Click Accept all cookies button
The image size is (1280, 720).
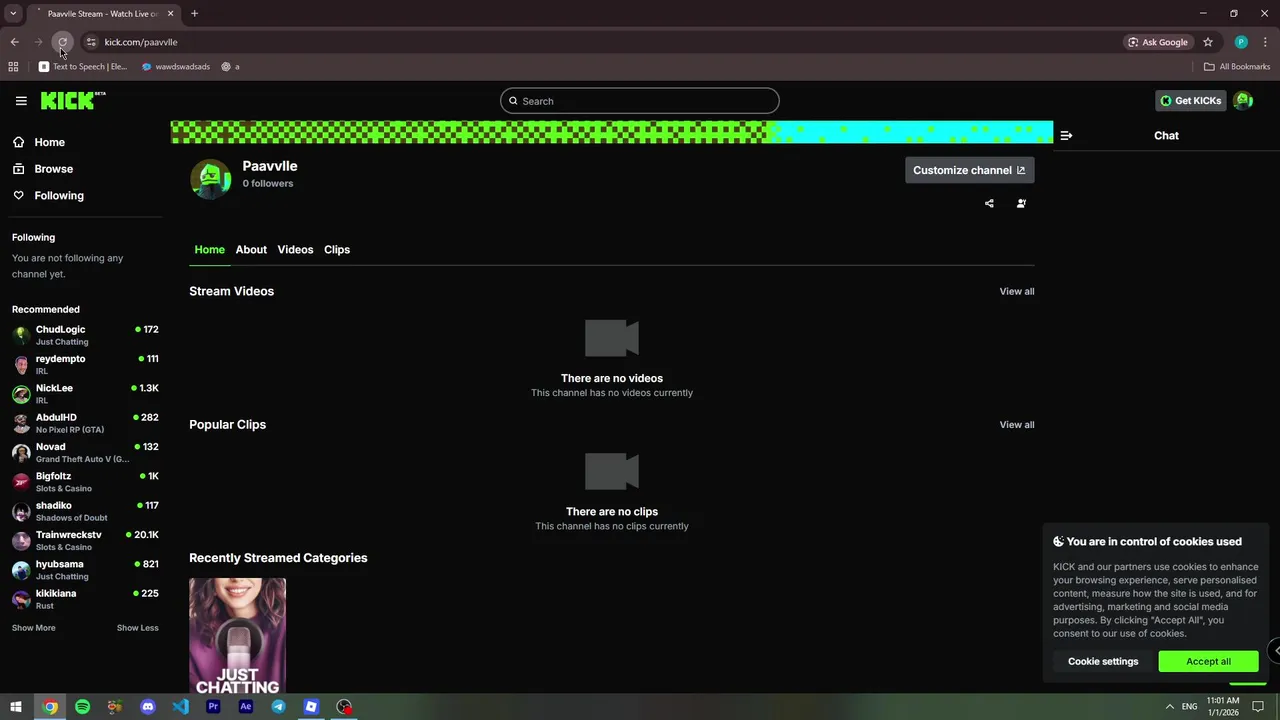[x=1208, y=661]
